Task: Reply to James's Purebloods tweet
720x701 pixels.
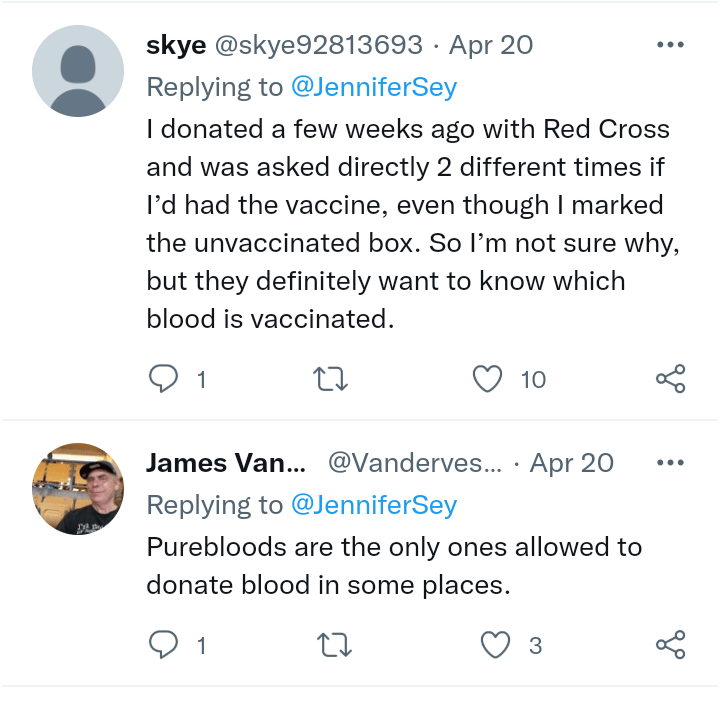Action: [162, 645]
